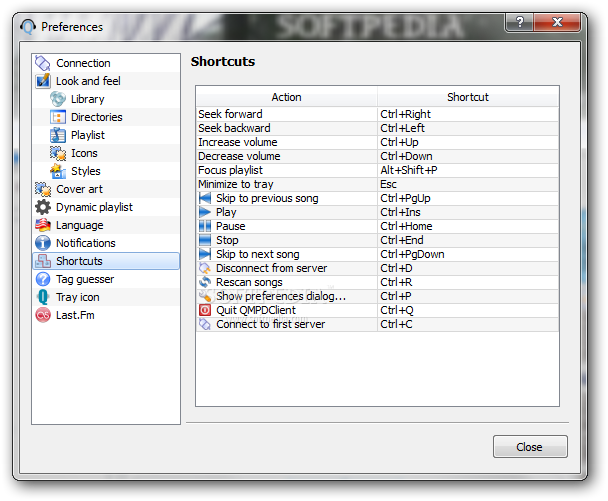Screen dimensions: 608x501
Task: Click the Connection icon in sidebar
Action: coord(43,63)
